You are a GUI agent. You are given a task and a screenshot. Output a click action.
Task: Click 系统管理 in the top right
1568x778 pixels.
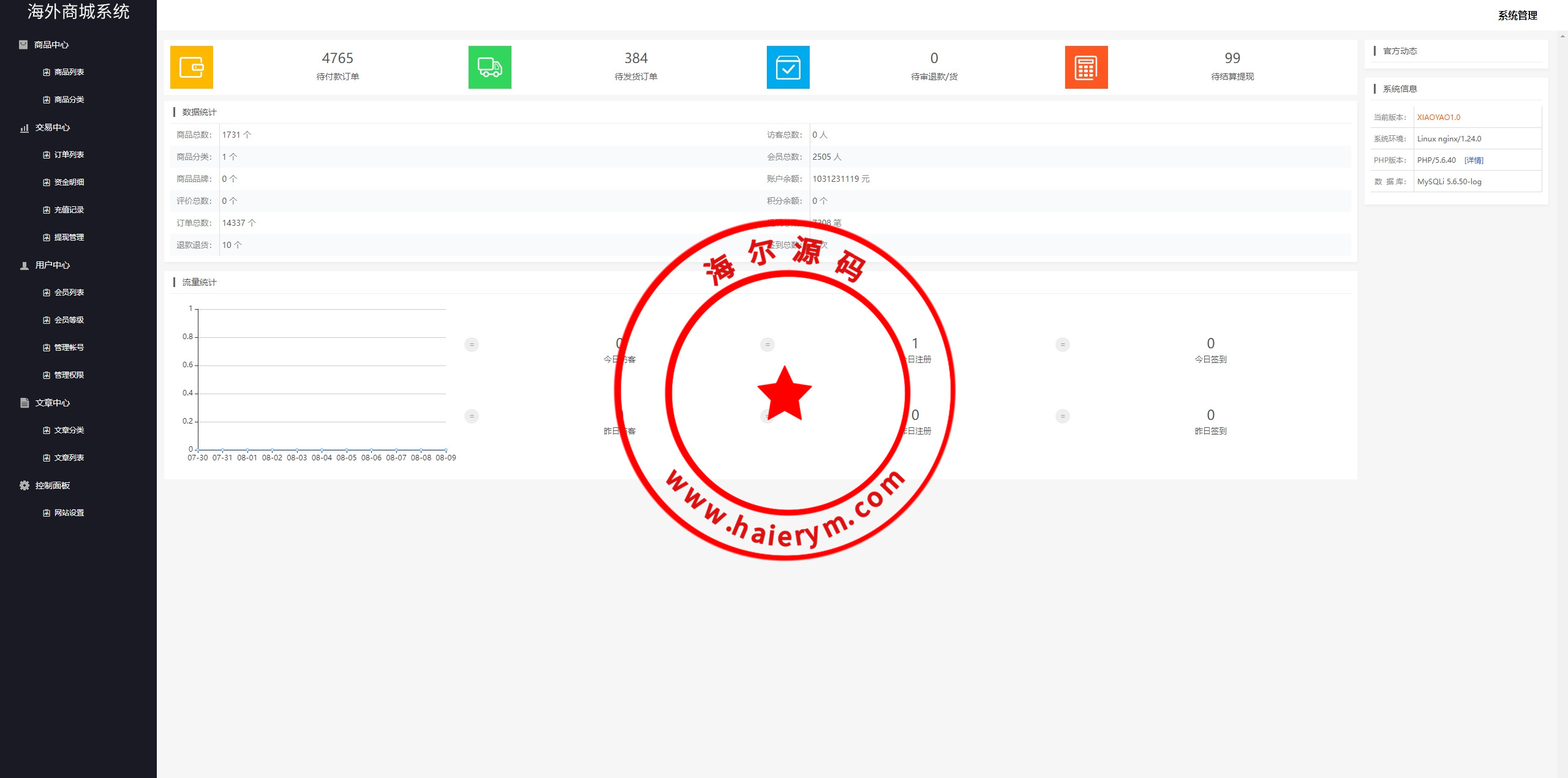1517,16
